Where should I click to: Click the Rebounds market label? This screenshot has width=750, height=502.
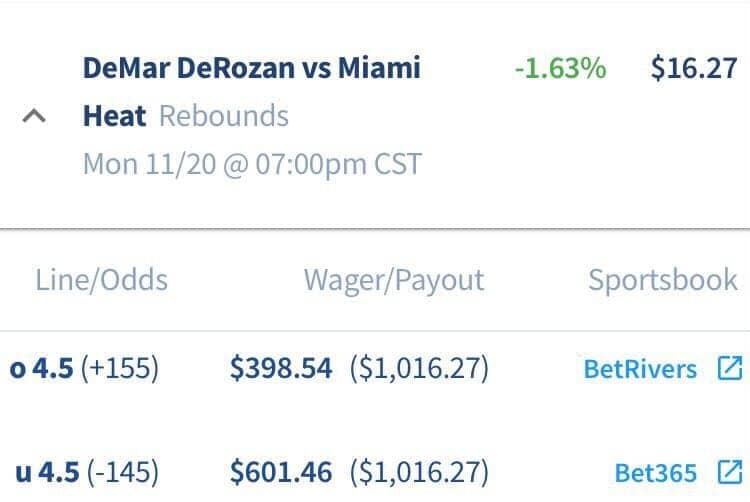point(224,116)
